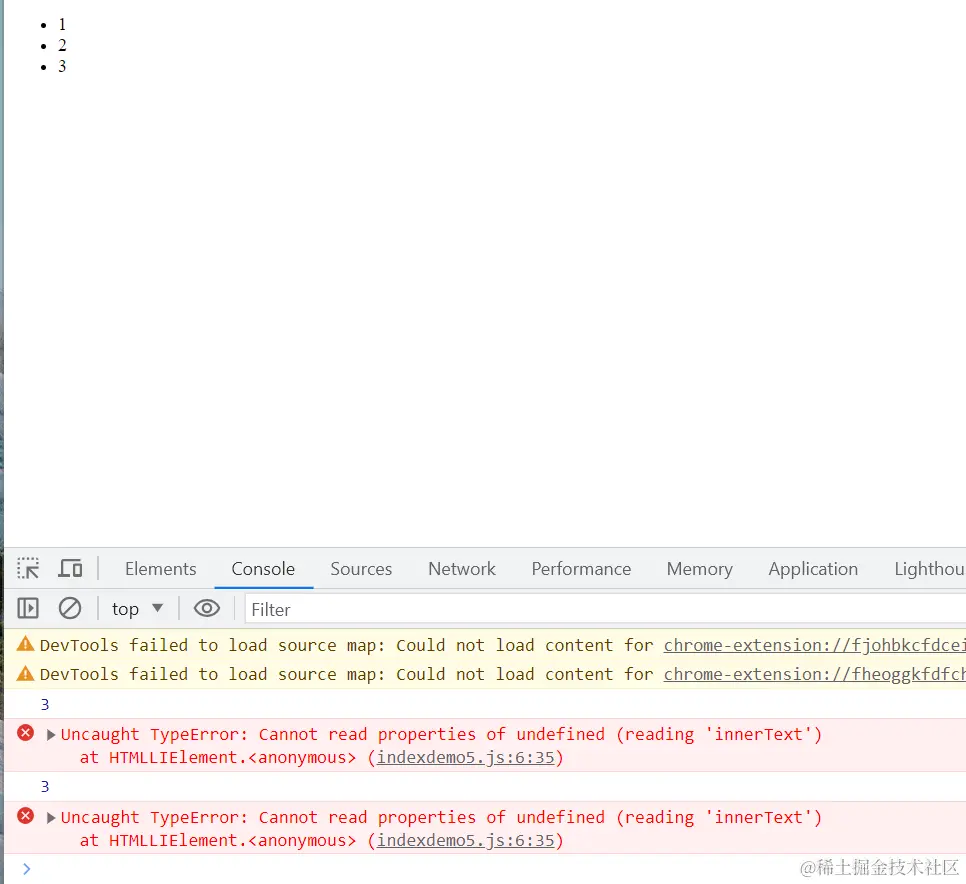Clear console with the ban icon
The image size is (966, 884).
[x=70, y=609]
